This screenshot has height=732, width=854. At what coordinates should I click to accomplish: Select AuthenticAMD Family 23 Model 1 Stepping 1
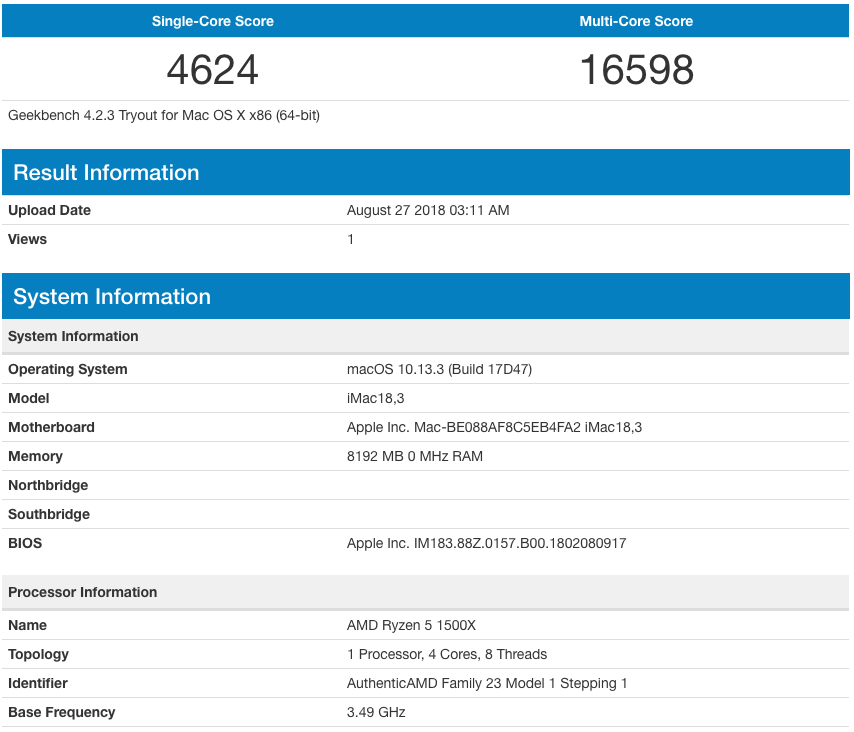point(487,683)
